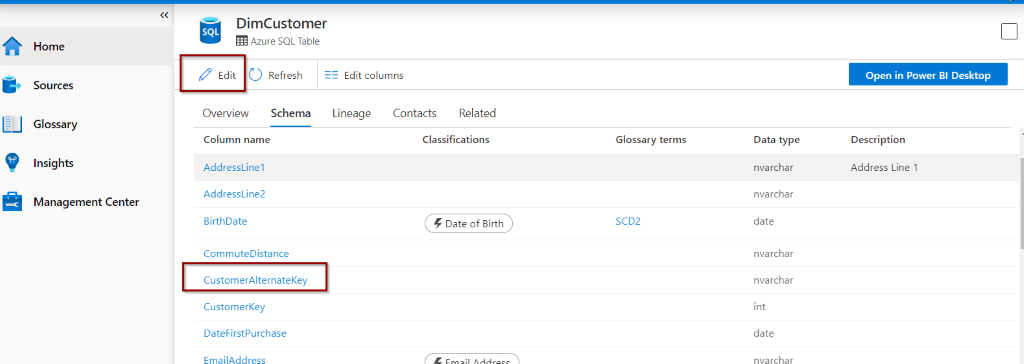This screenshot has height=364, width=1024.
Task: Click the schema table vertical scrollbar
Action: click(1021, 203)
